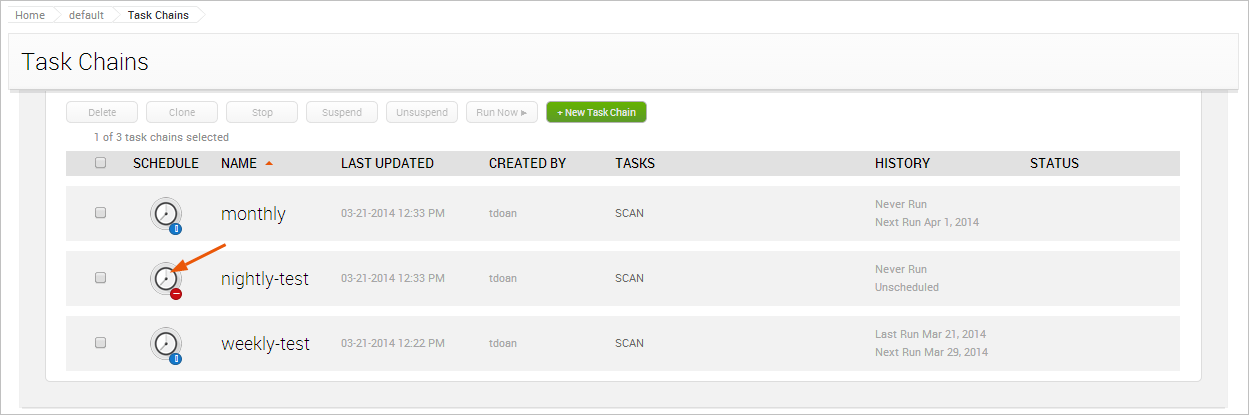Sort by Name using the orange arrow

tap(269, 163)
